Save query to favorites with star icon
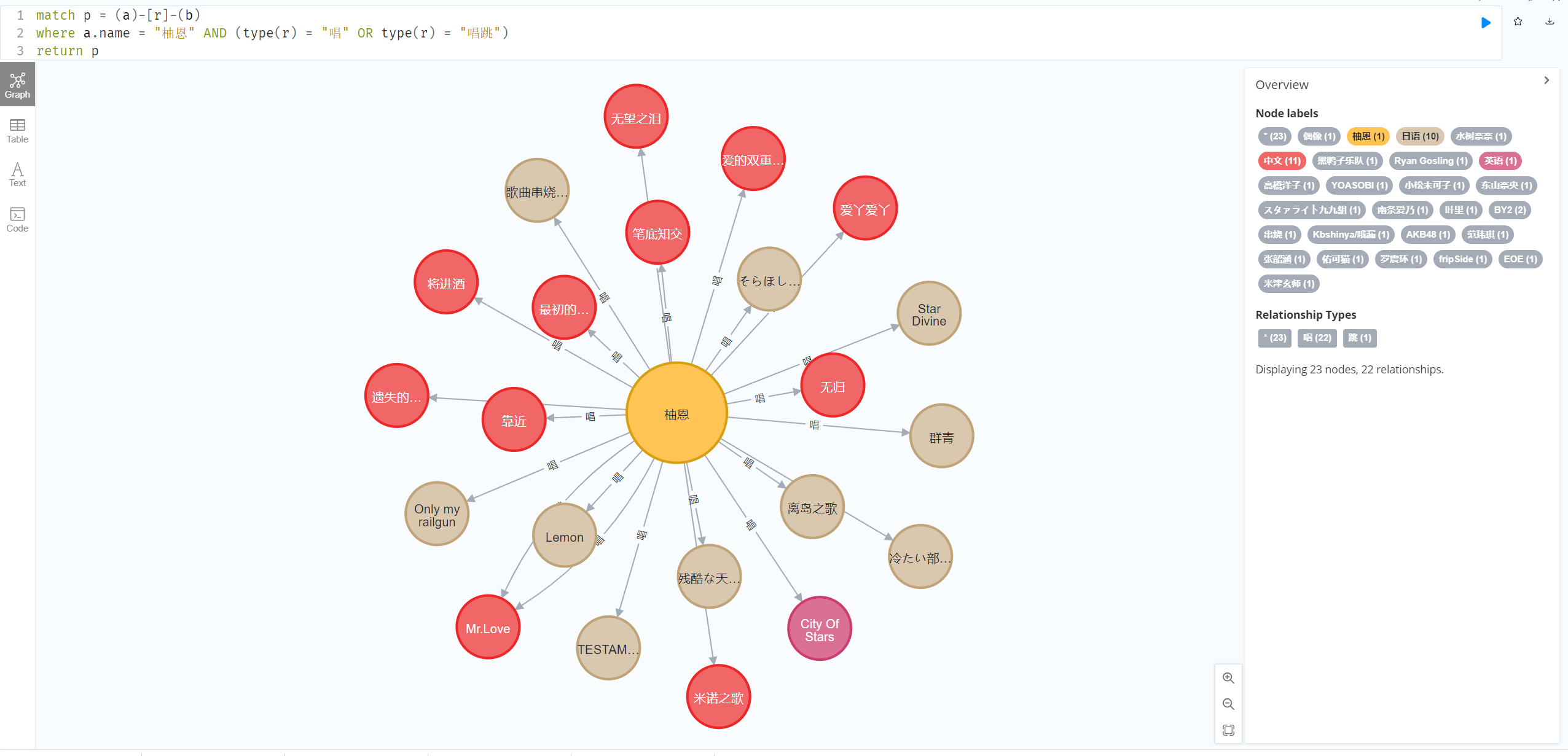The width and height of the screenshot is (1568, 756). point(1518,21)
